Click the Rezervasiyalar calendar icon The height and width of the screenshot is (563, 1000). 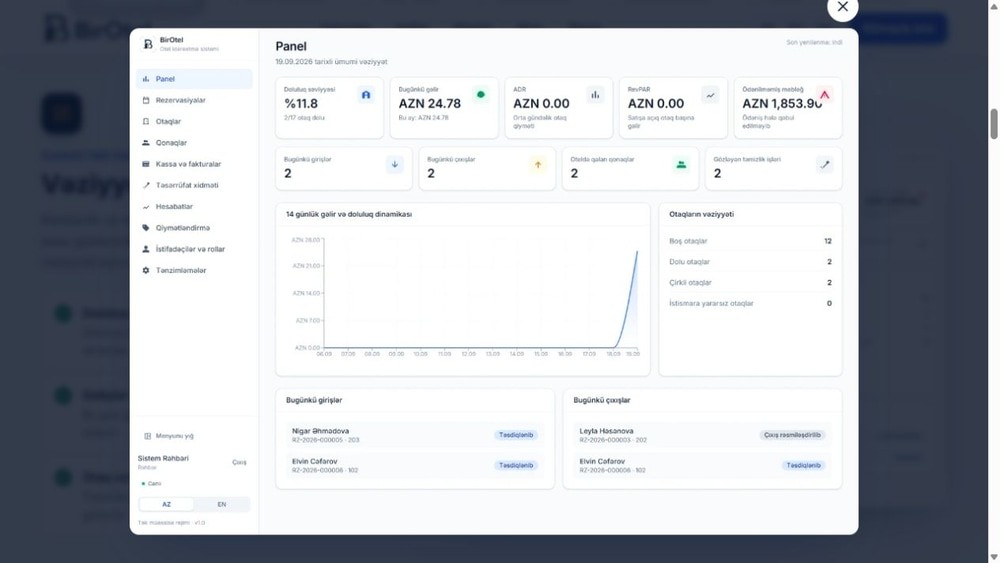(x=146, y=100)
